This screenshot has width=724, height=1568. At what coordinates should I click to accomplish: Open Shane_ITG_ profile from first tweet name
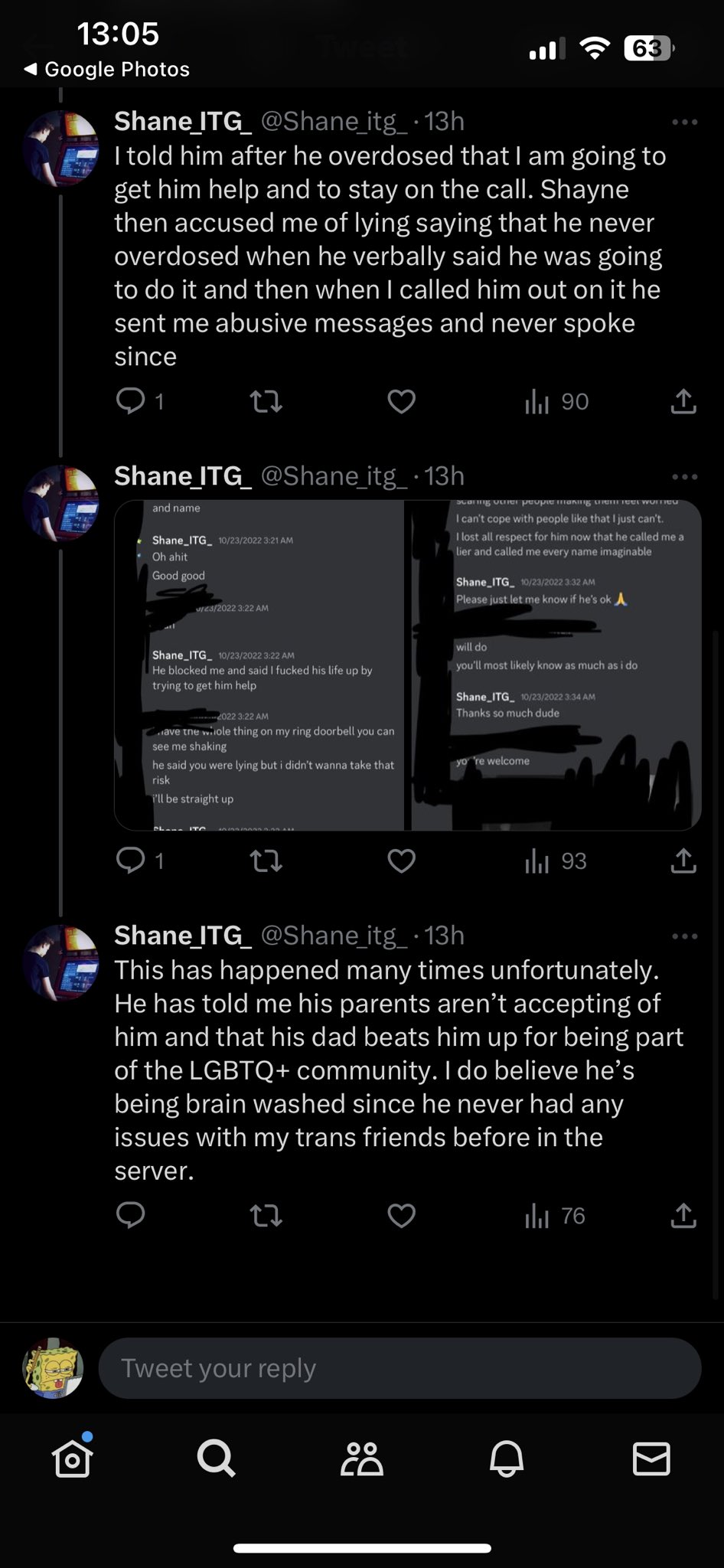[x=183, y=121]
